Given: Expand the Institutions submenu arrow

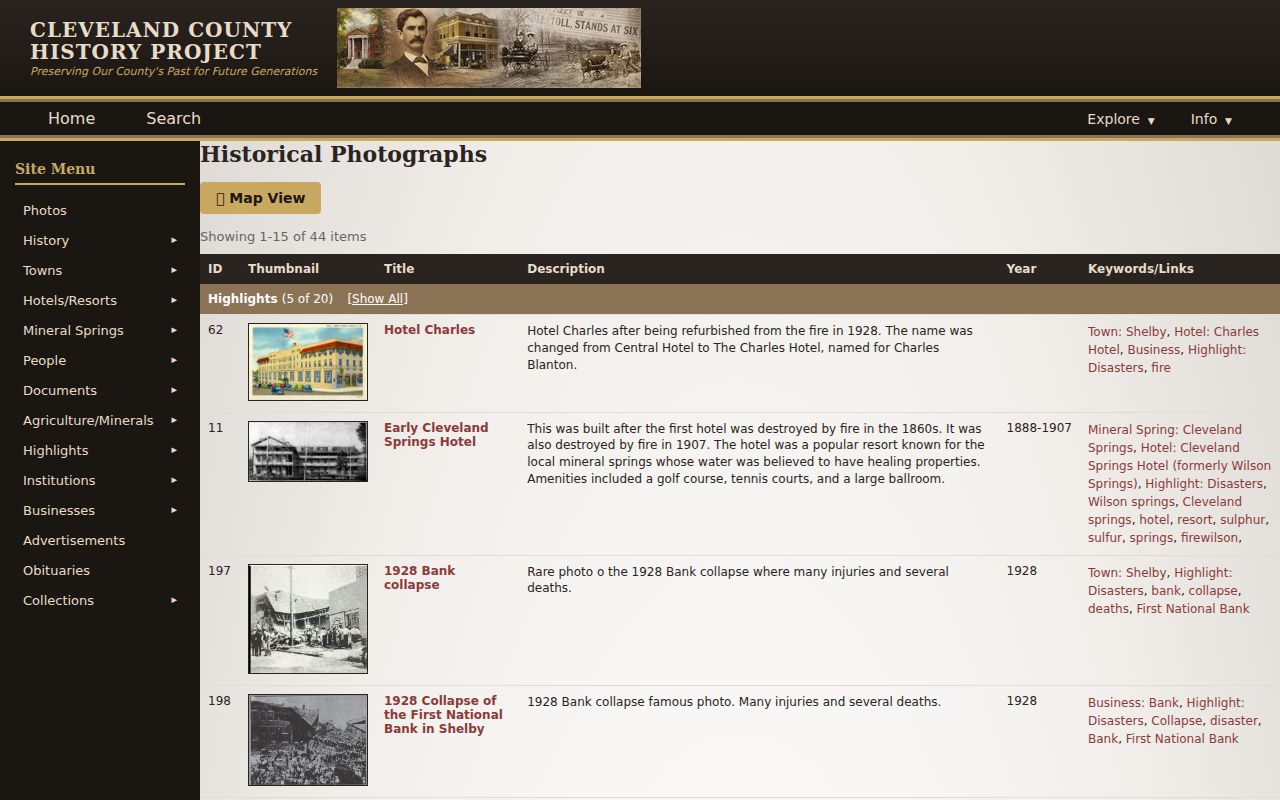Looking at the screenshot, I should click(174, 480).
